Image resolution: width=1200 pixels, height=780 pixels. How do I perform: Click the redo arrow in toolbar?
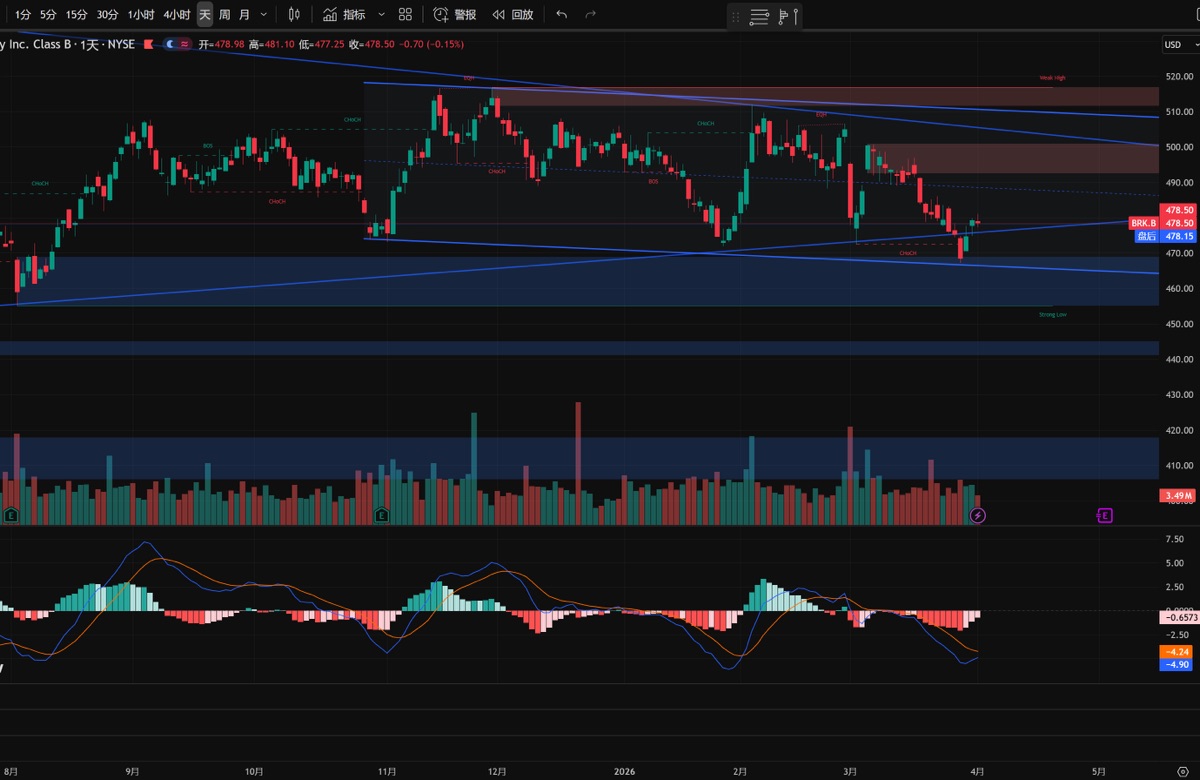(590, 15)
